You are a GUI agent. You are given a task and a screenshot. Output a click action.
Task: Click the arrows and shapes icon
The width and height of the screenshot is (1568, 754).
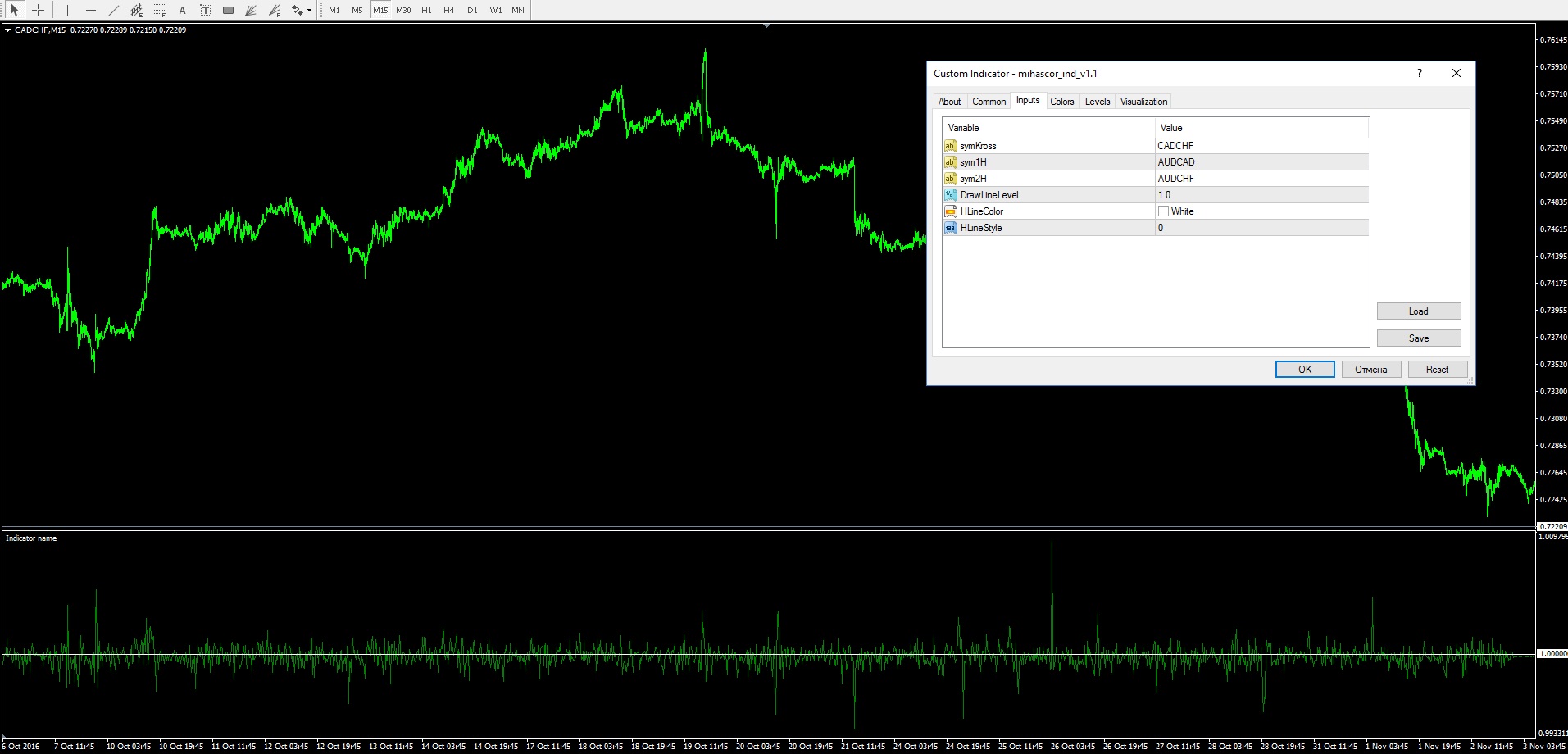coord(297,10)
